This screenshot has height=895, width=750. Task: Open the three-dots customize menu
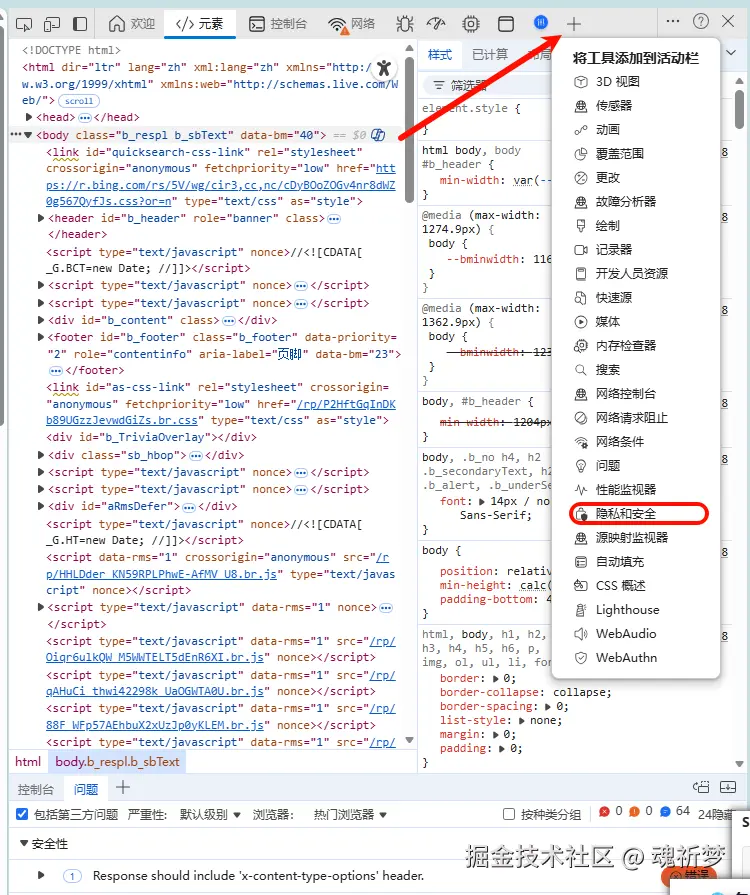click(x=673, y=21)
